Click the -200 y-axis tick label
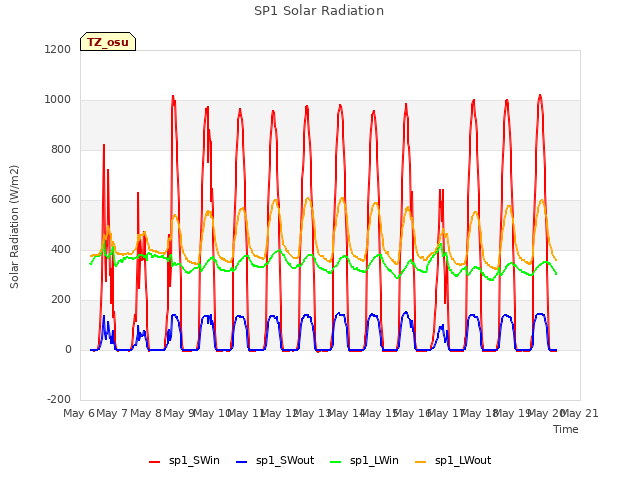 [x=59, y=399]
